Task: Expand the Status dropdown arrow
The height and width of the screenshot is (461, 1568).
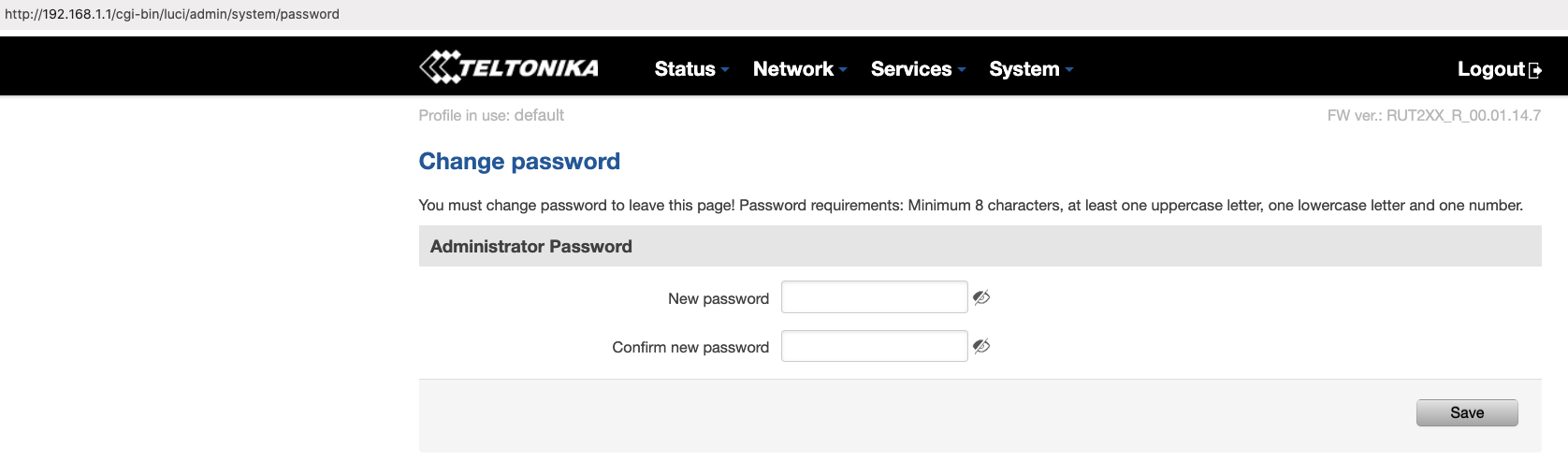Action: click(x=725, y=70)
